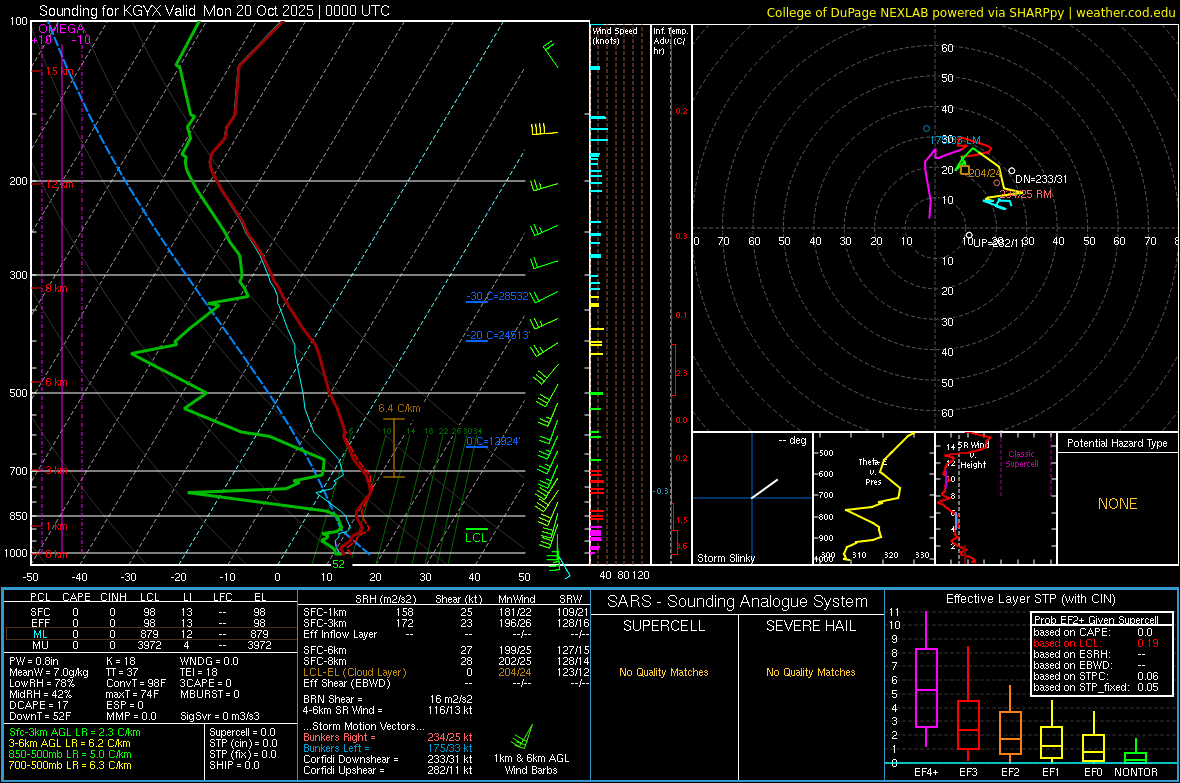Click the Potential Hazard Type heading
The height and width of the screenshot is (783, 1180).
click(1117, 443)
